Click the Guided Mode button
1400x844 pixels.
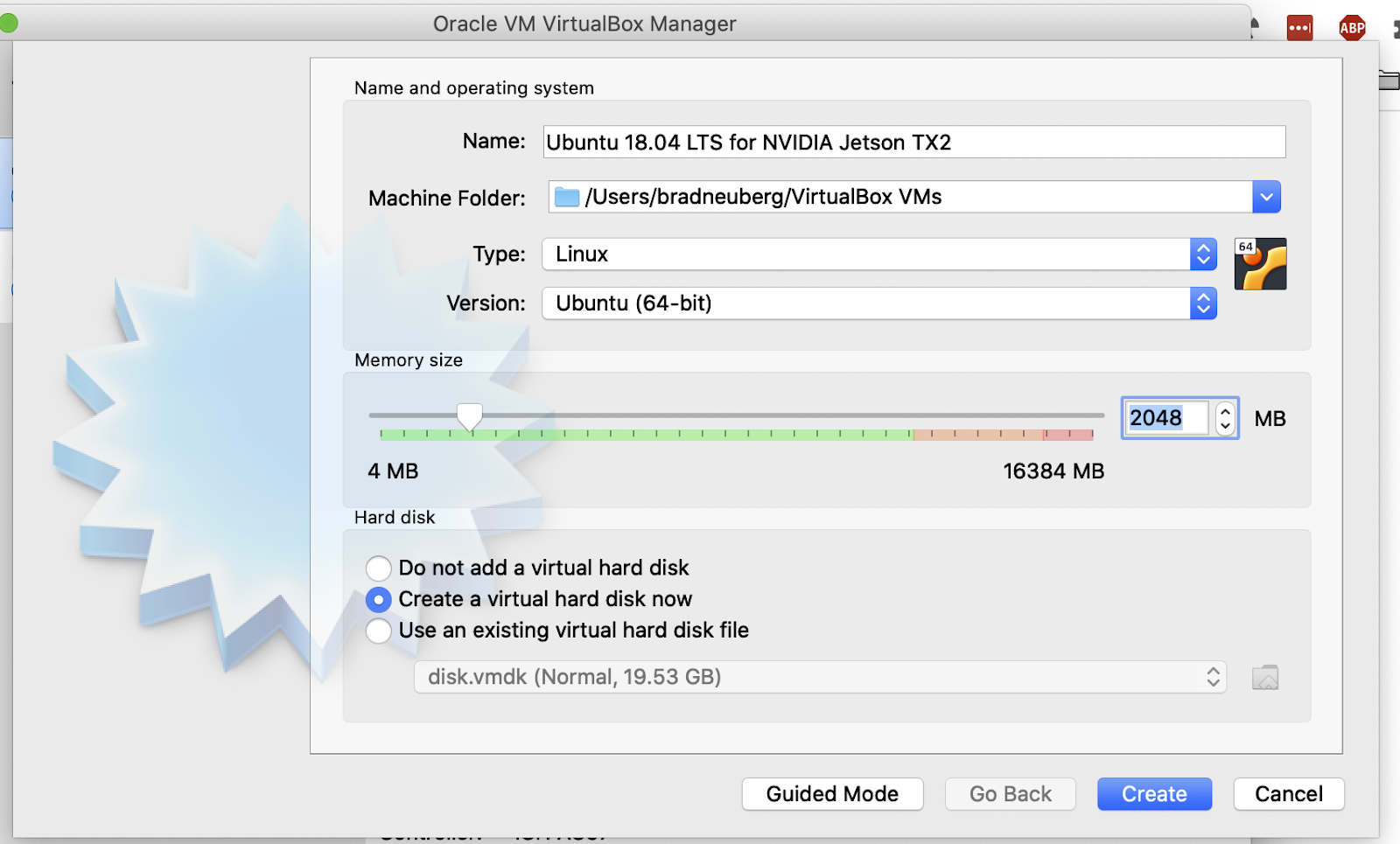[x=832, y=794]
